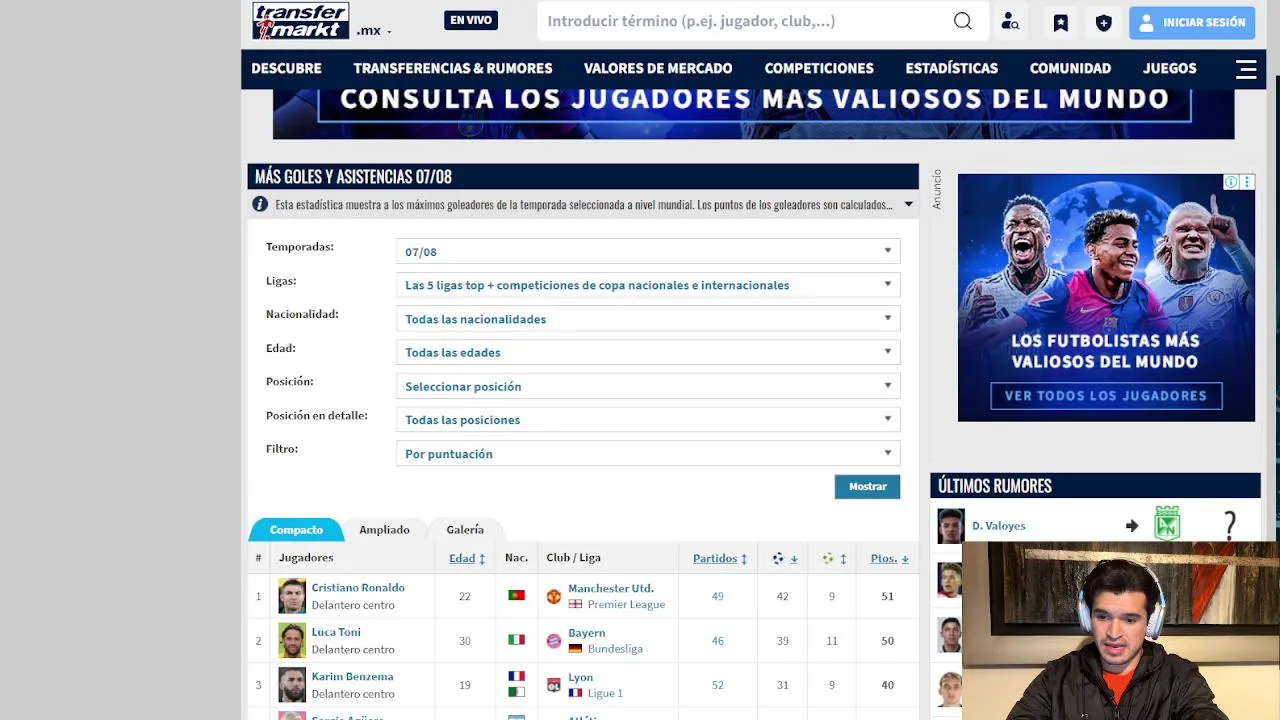Click the info icon beside statistic description

[x=260, y=204]
